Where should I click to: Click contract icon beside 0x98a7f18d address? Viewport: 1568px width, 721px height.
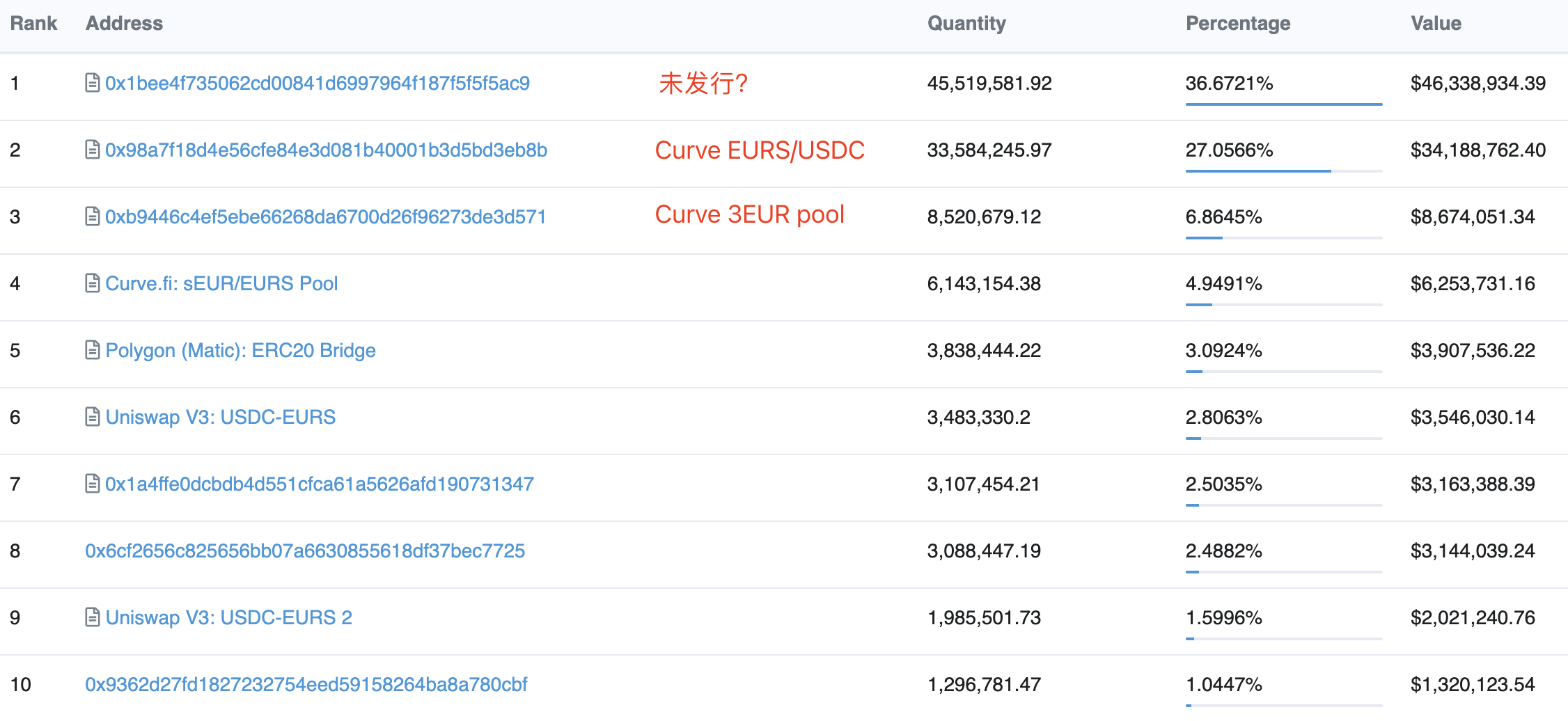click(x=92, y=150)
